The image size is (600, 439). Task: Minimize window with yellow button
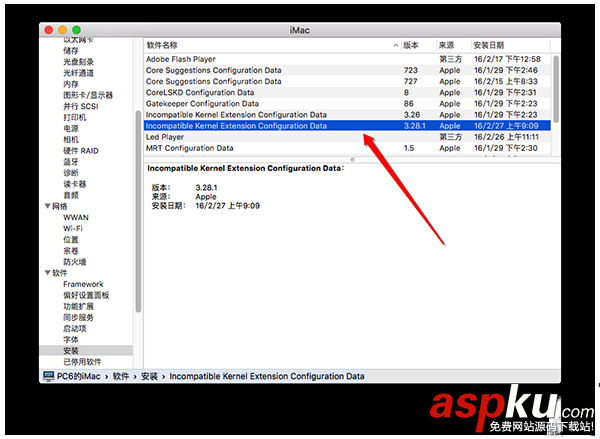coord(63,30)
